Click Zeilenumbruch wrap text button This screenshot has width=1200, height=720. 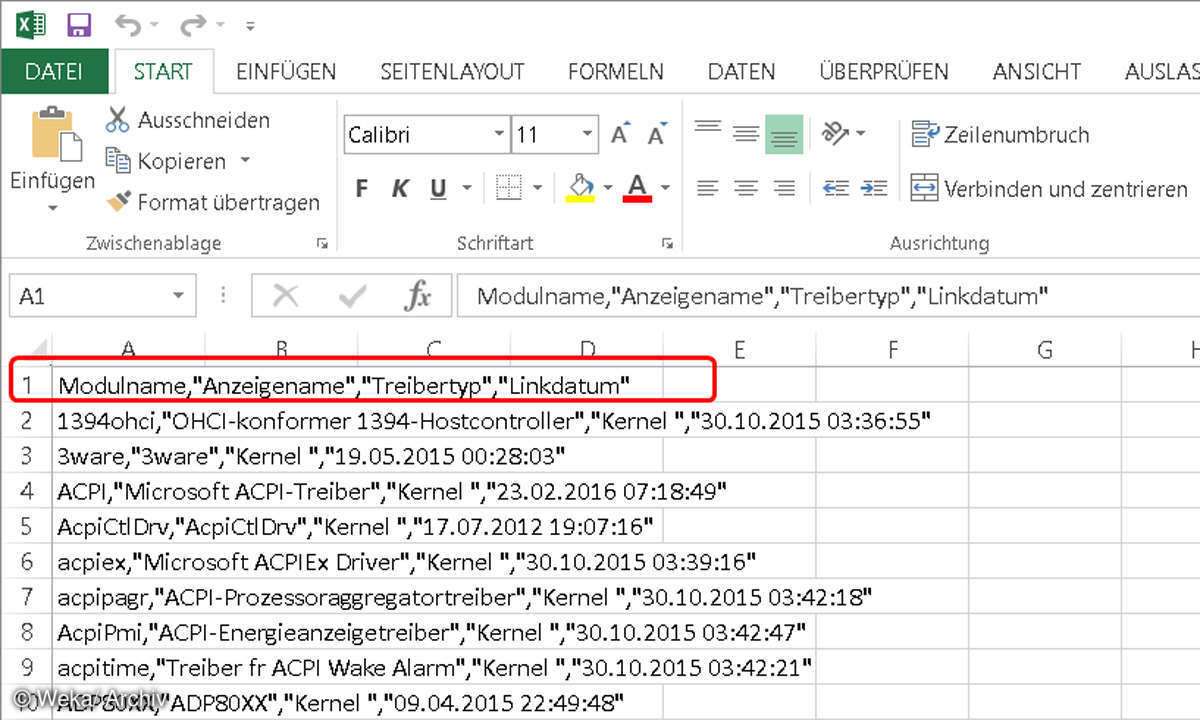coord(1000,134)
